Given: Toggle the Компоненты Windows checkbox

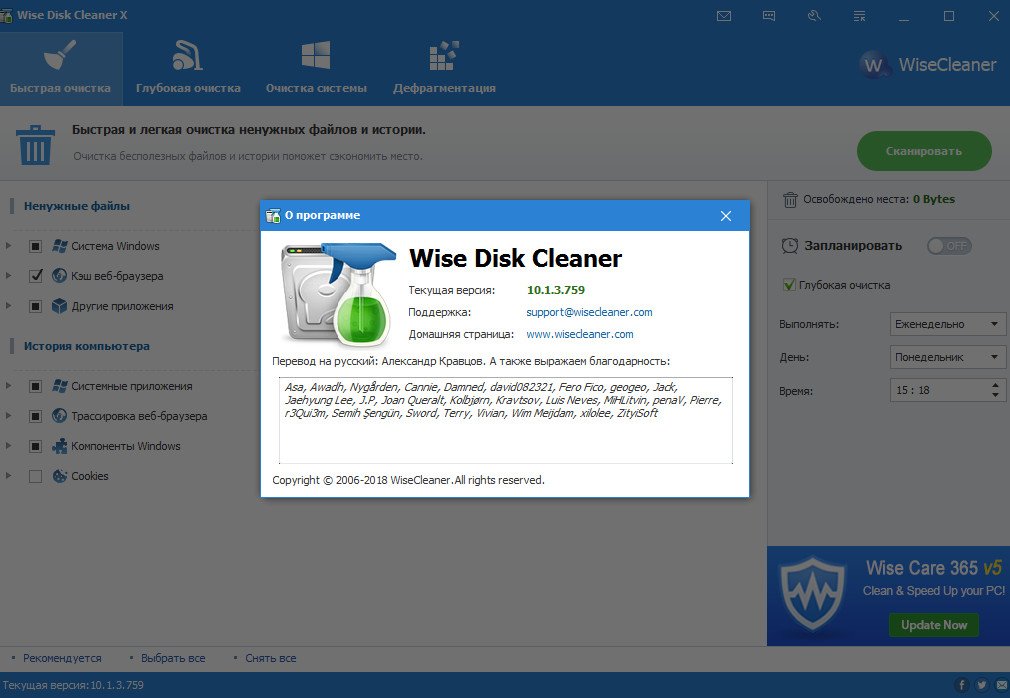Looking at the screenshot, I should click(35, 446).
